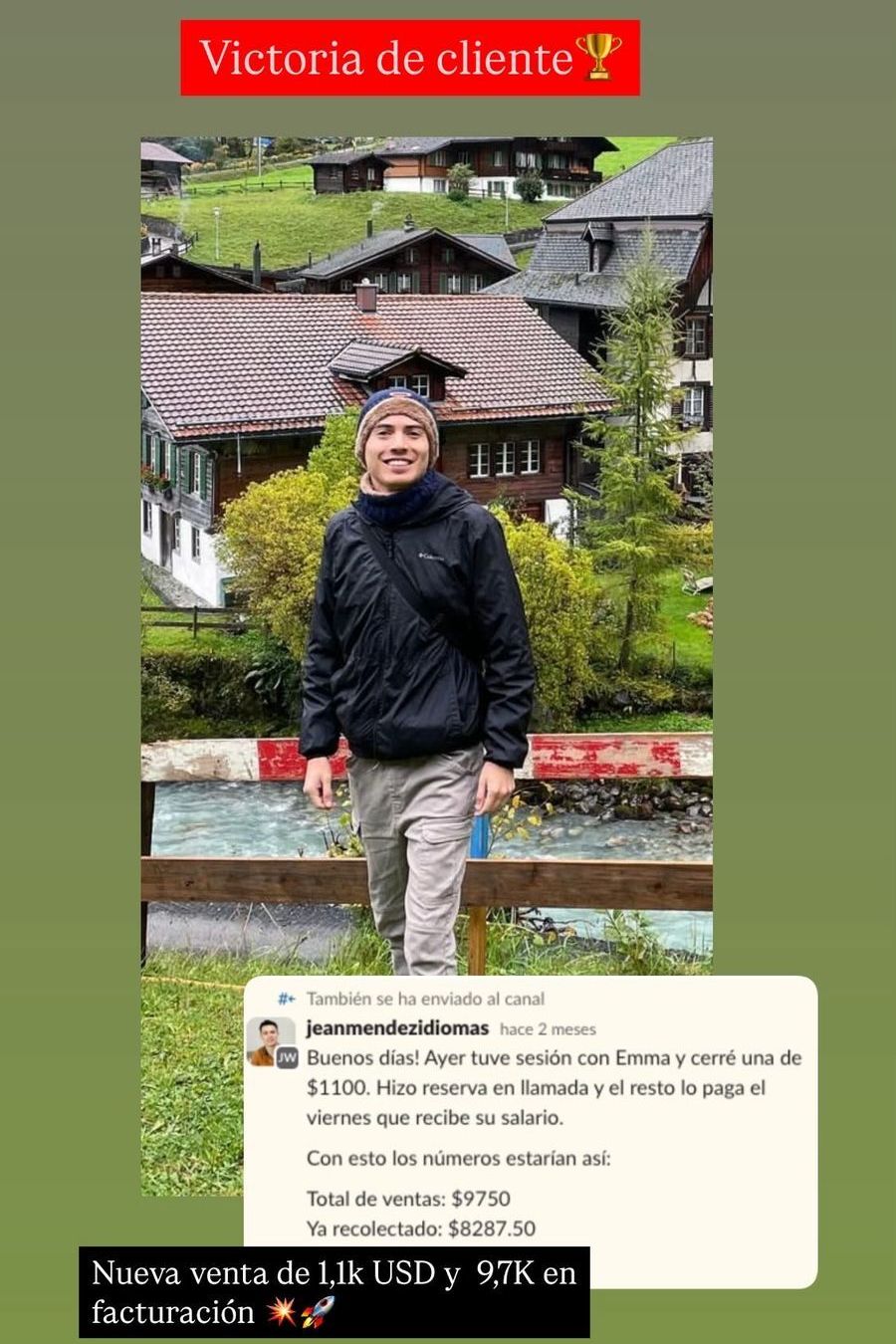The height and width of the screenshot is (1344, 896).
Task: Click 'Con esto los números estarían así' line
Action: click(x=459, y=1159)
